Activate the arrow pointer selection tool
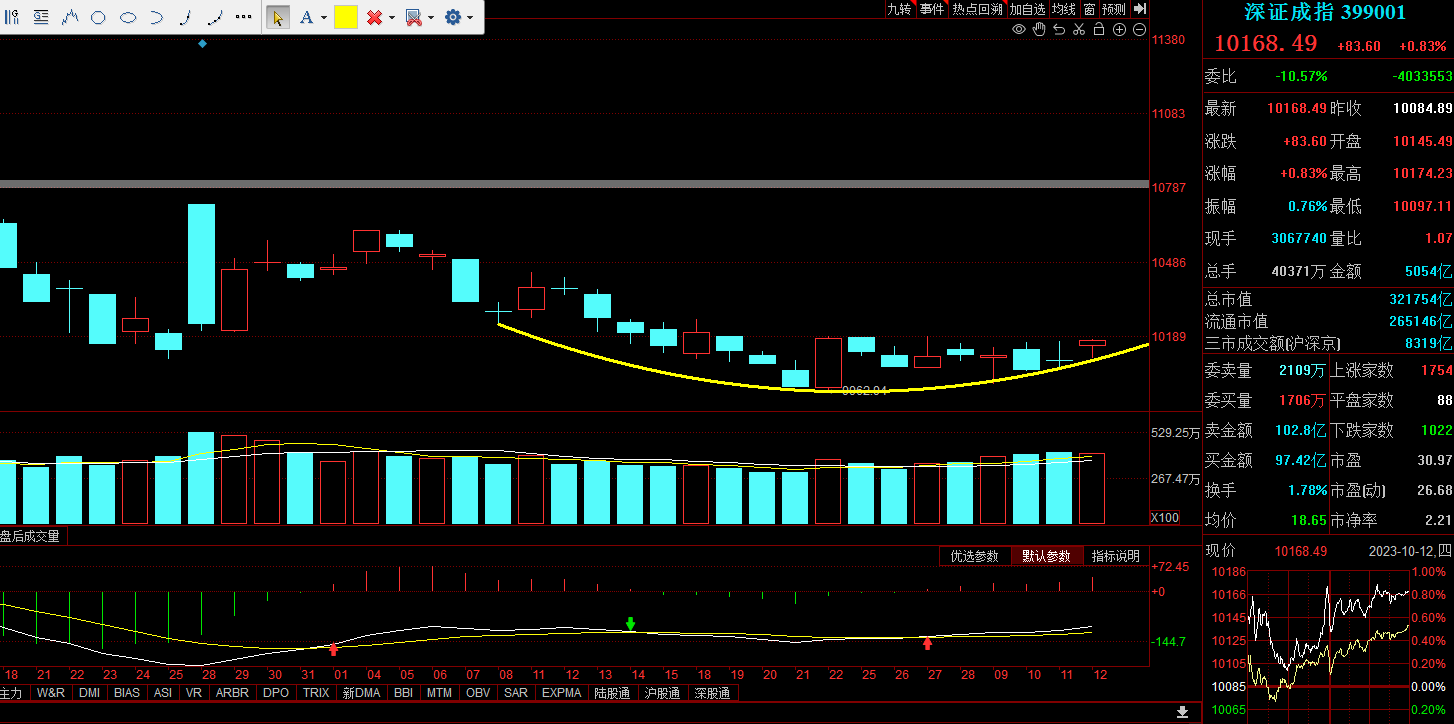 coord(278,17)
